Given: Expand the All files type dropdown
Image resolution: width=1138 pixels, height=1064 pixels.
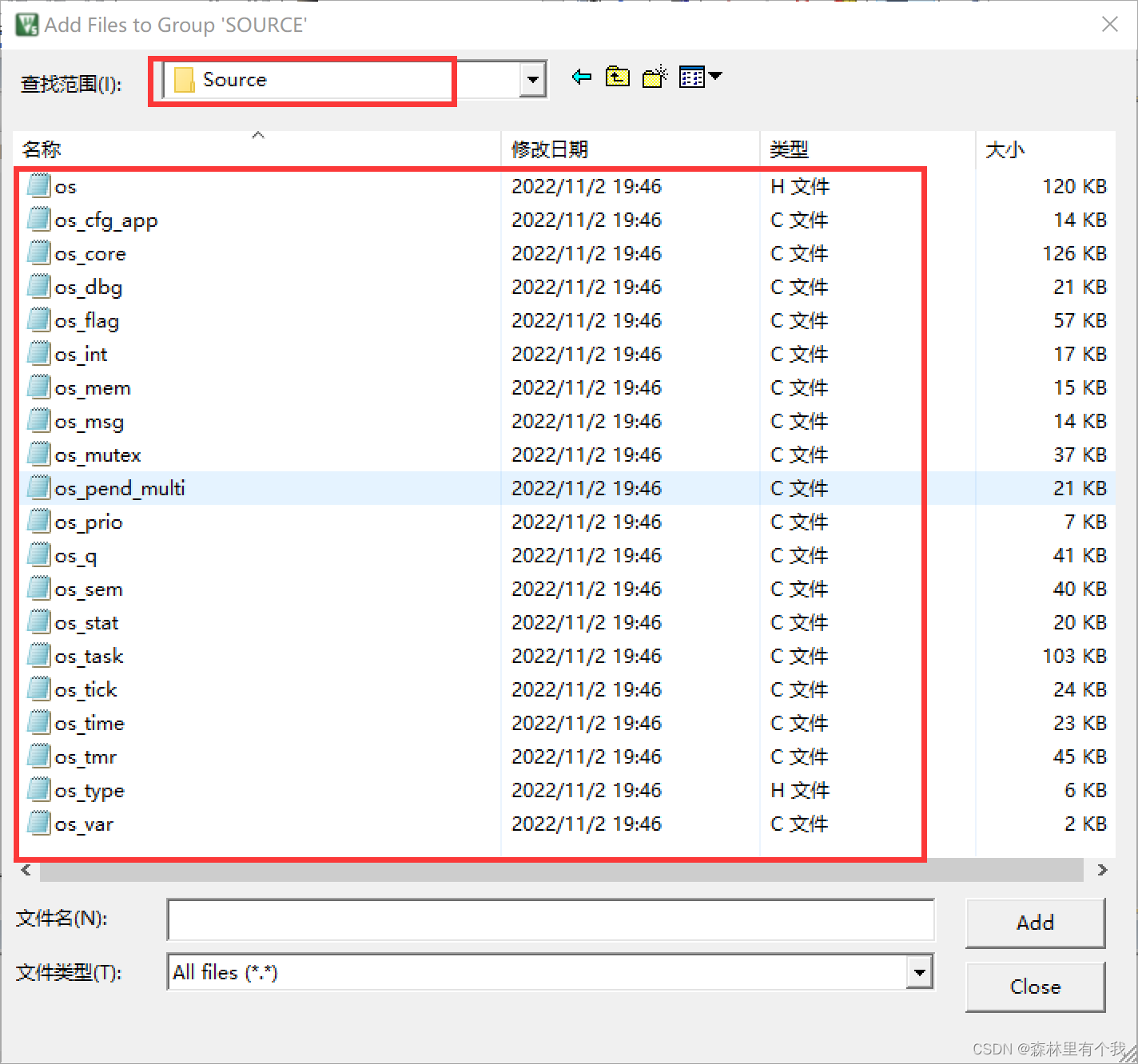Looking at the screenshot, I should [x=920, y=972].
